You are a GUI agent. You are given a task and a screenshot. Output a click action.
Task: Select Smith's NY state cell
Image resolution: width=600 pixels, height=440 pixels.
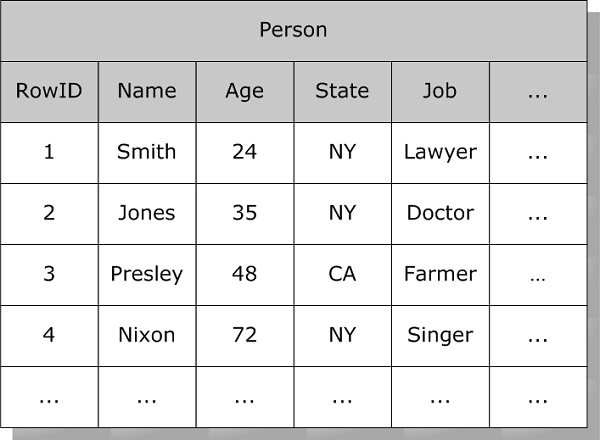(x=342, y=152)
